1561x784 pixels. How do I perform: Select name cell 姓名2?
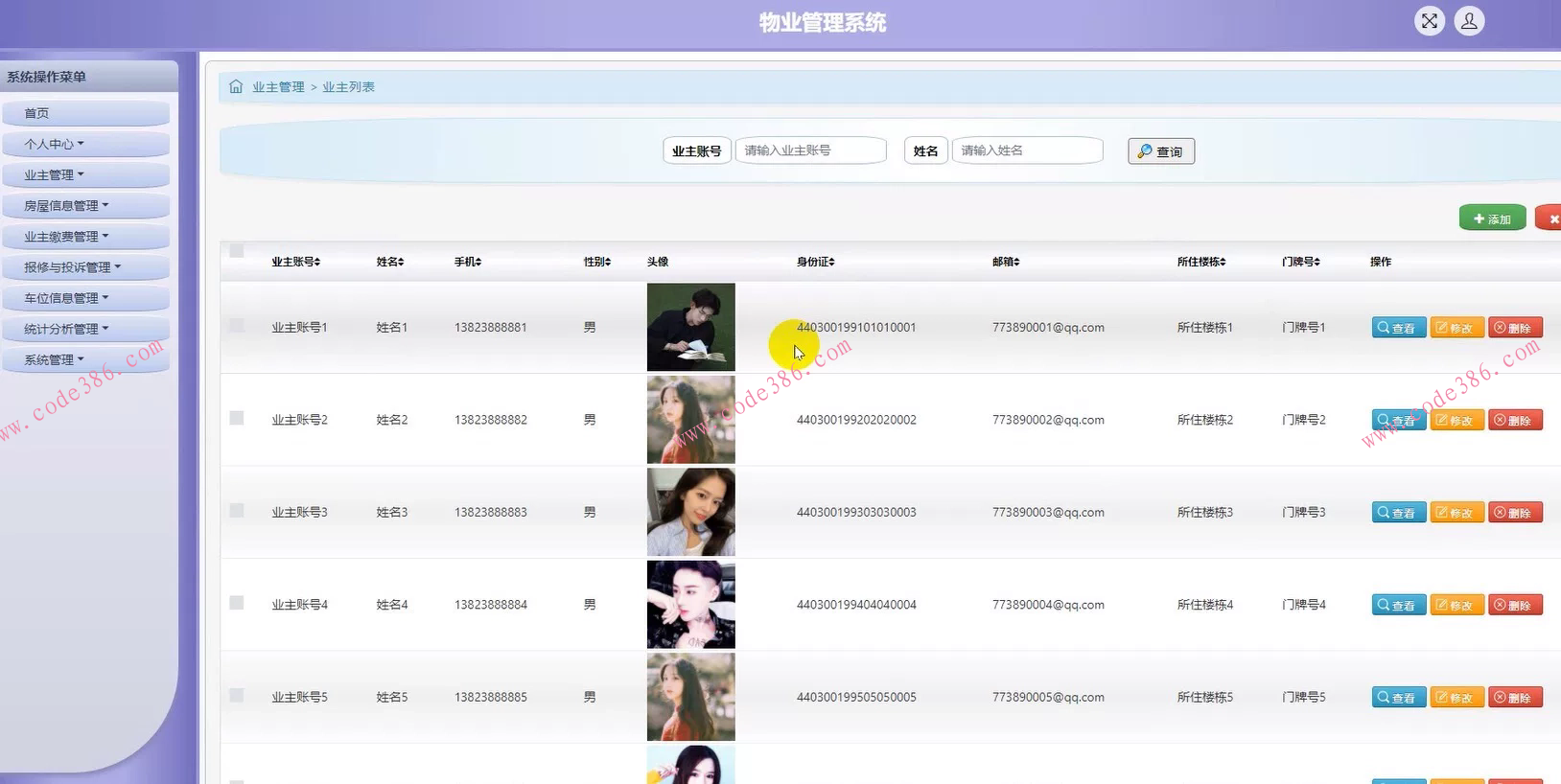coord(392,420)
